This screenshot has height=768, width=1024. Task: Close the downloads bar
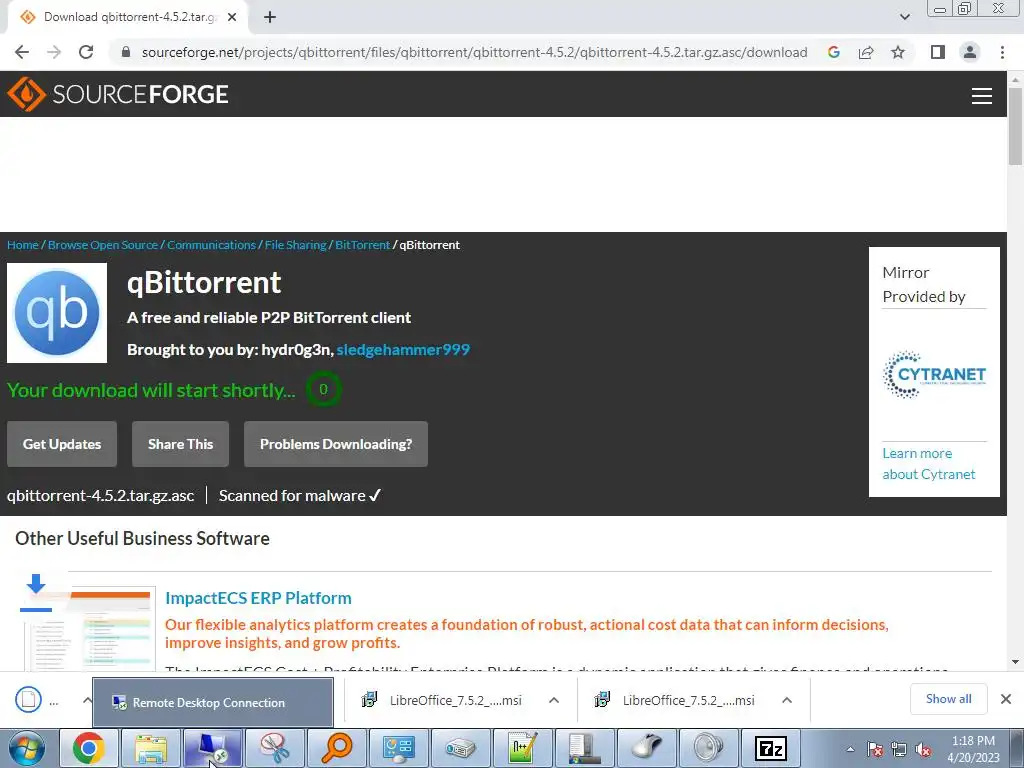pos(1006,699)
